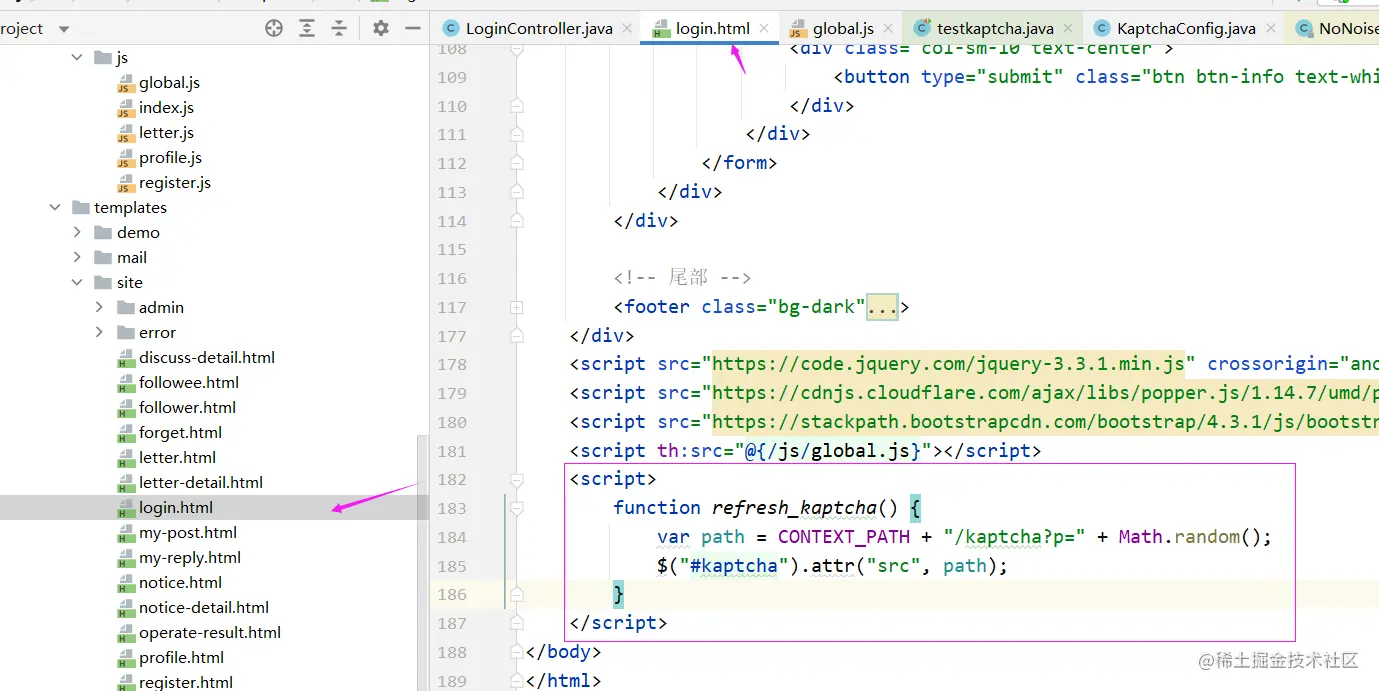Open the KaptchaConfig.java tab

pyautogui.click(x=1186, y=28)
